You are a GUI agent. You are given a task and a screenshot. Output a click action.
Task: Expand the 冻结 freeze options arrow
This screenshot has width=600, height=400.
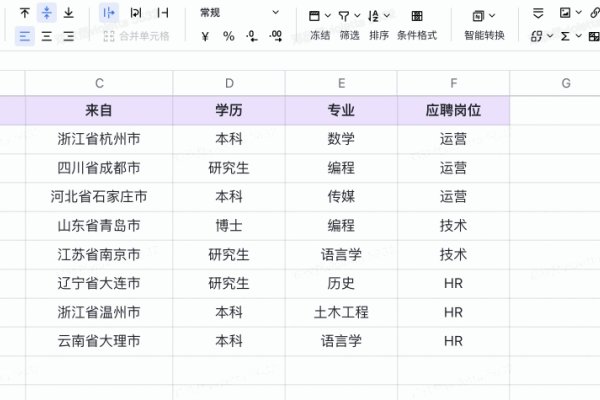328,16
